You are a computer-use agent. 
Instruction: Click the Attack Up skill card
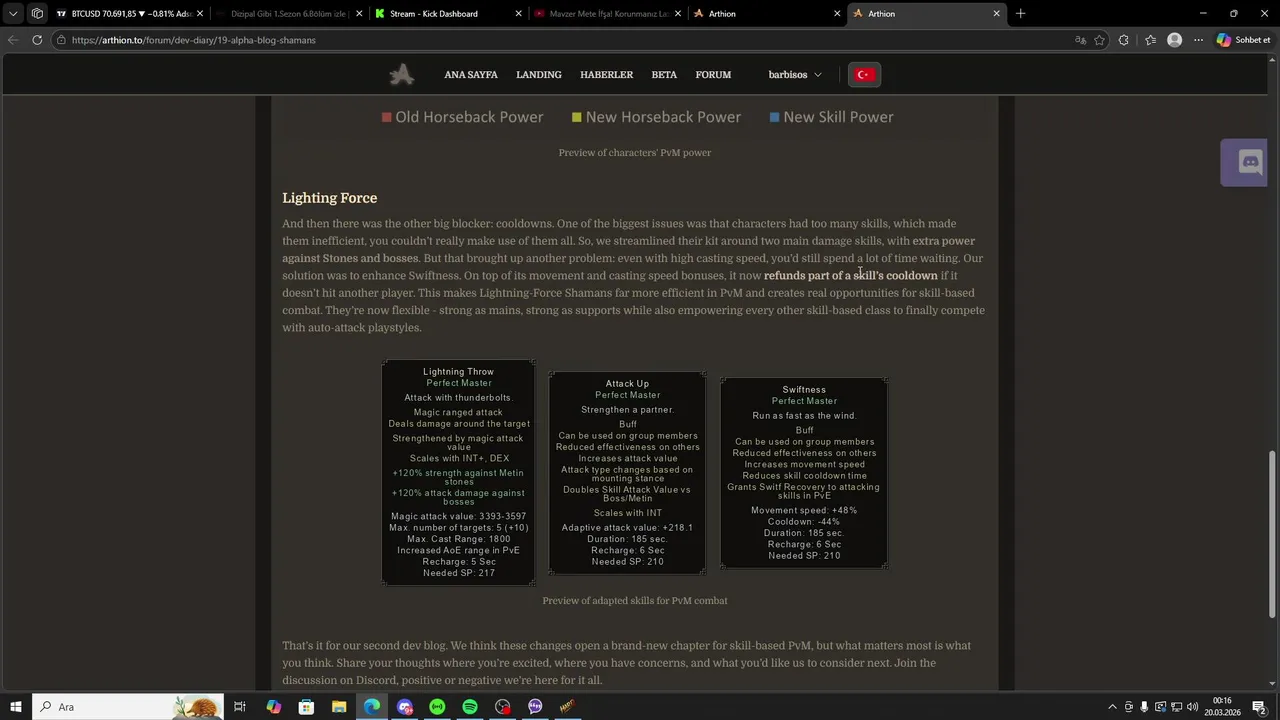[627, 473]
